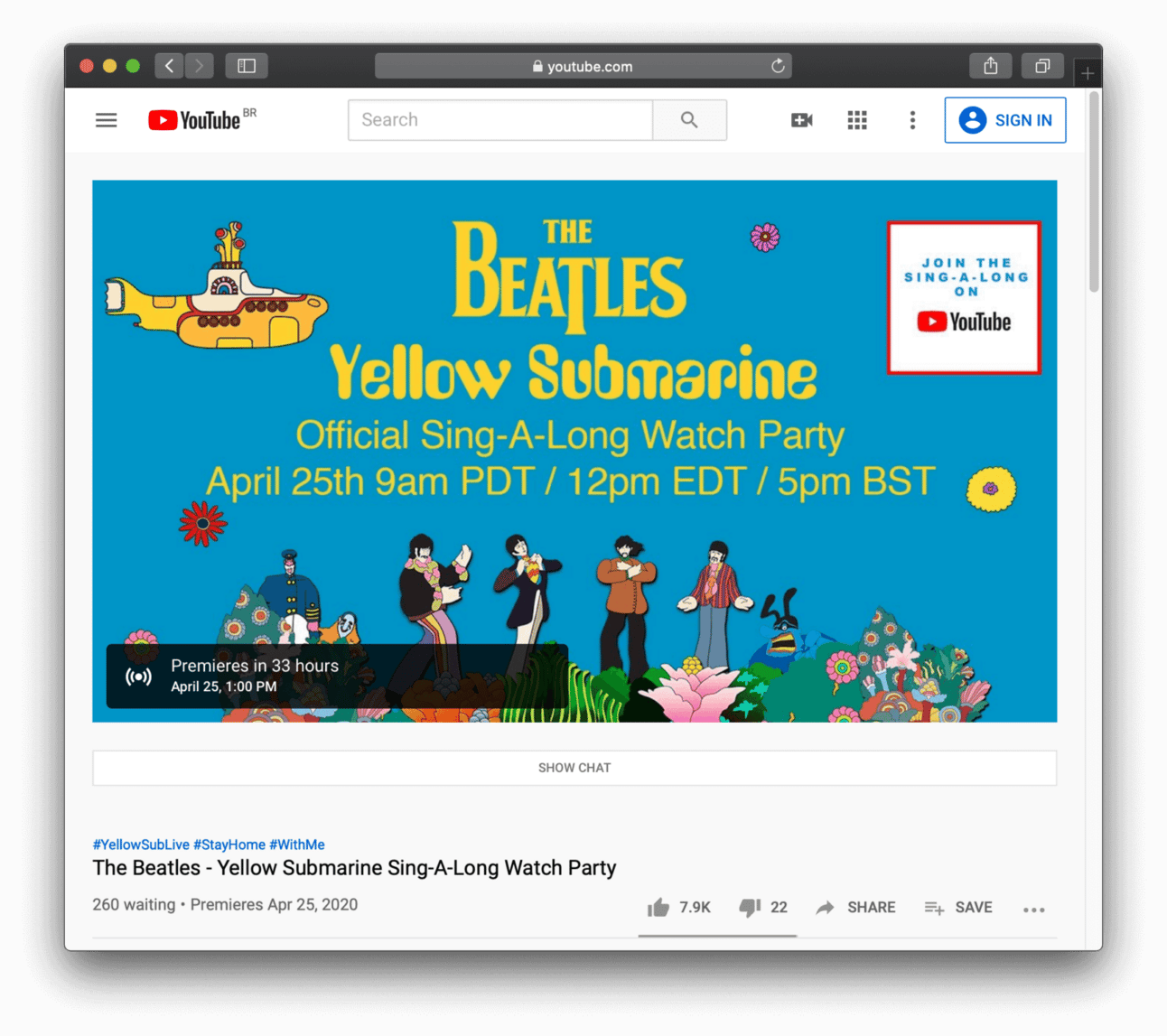Click the Sign In button

pos(1005,120)
